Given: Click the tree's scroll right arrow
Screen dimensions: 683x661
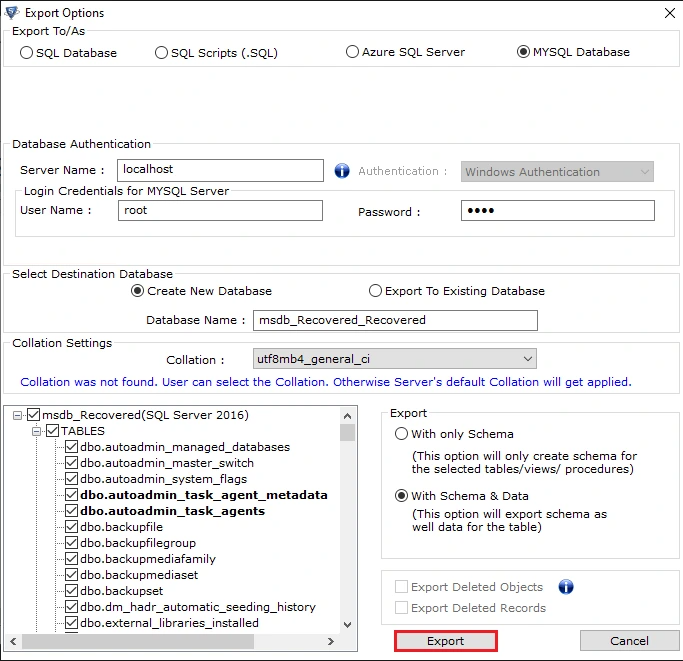Looking at the screenshot, I should point(331,641).
